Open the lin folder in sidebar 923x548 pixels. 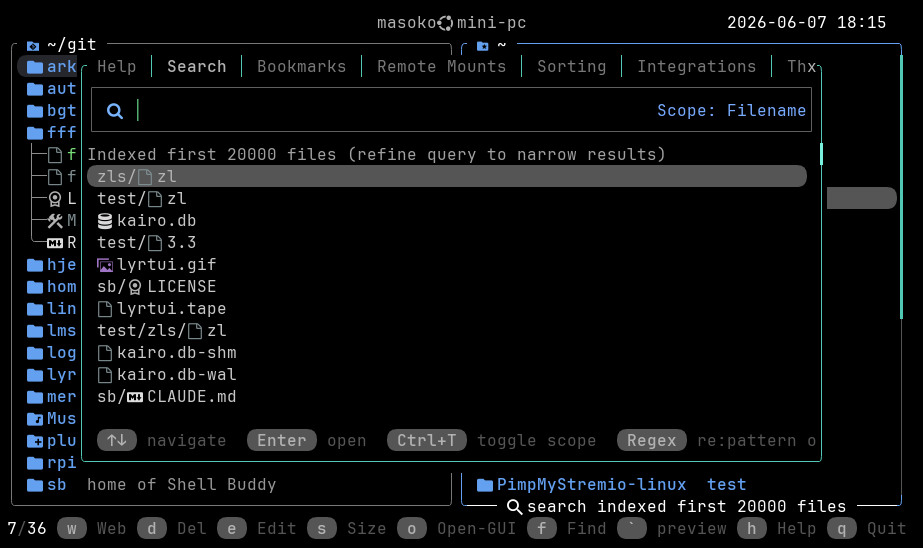pos(52,309)
